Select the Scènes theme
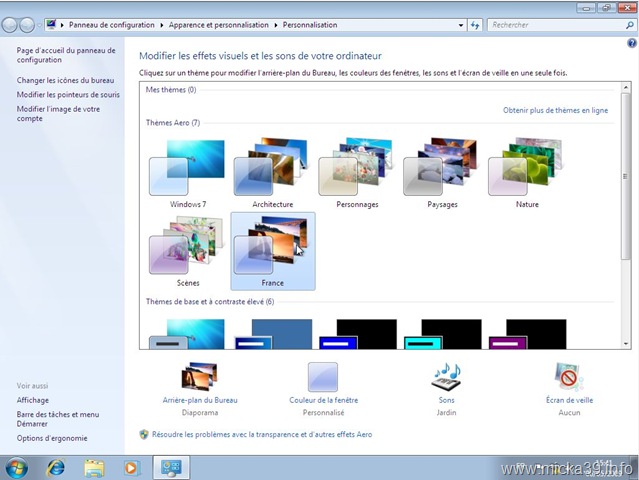 [x=188, y=251]
